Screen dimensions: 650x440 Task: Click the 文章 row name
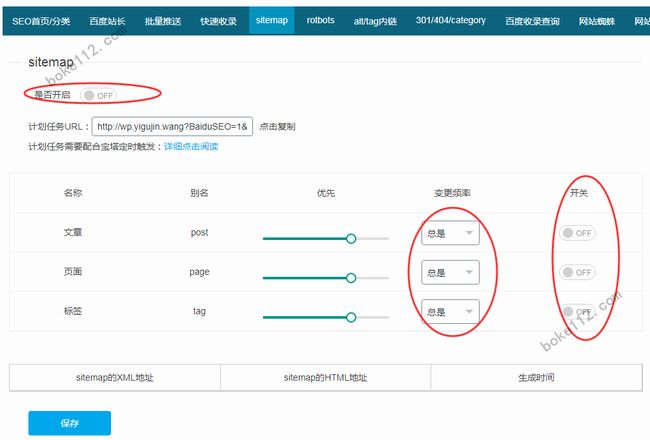(x=73, y=232)
